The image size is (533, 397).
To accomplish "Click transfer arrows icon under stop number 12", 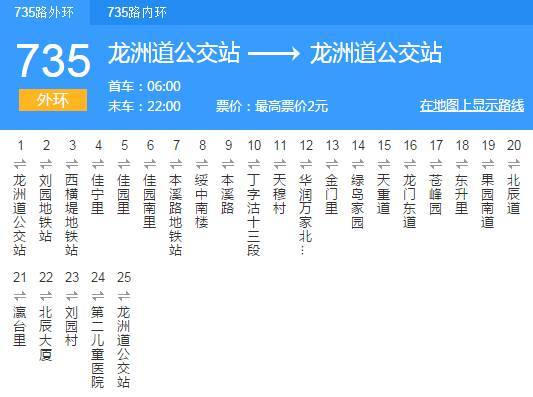I will [306, 164].
